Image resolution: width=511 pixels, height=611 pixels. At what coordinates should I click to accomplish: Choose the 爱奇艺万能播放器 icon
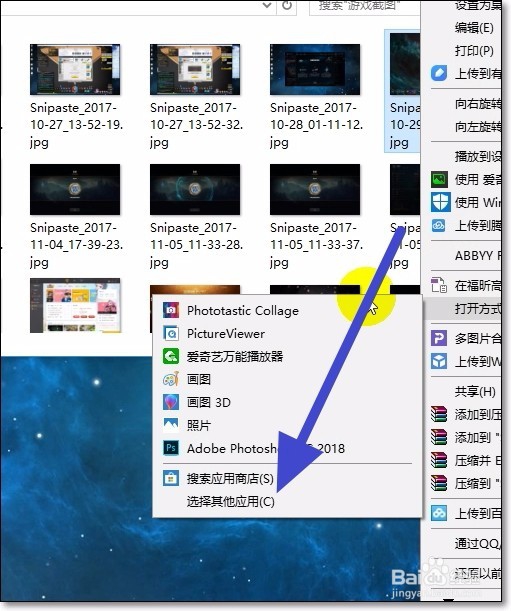171,356
